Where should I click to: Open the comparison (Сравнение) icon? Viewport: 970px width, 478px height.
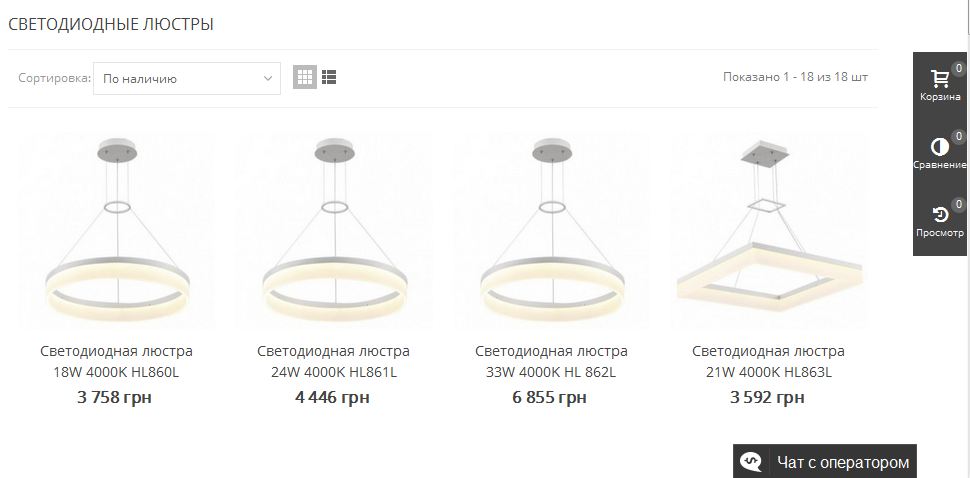(x=940, y=148)
